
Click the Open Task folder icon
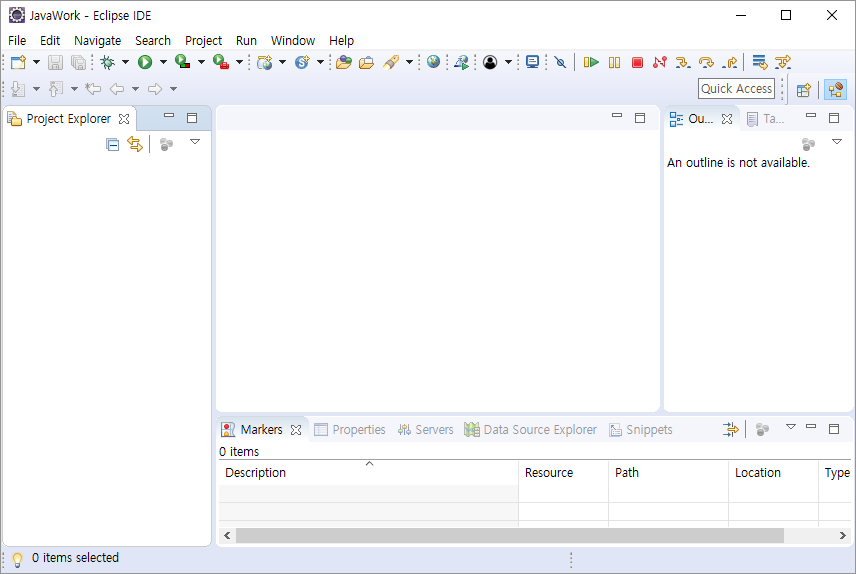coord(366,62)
